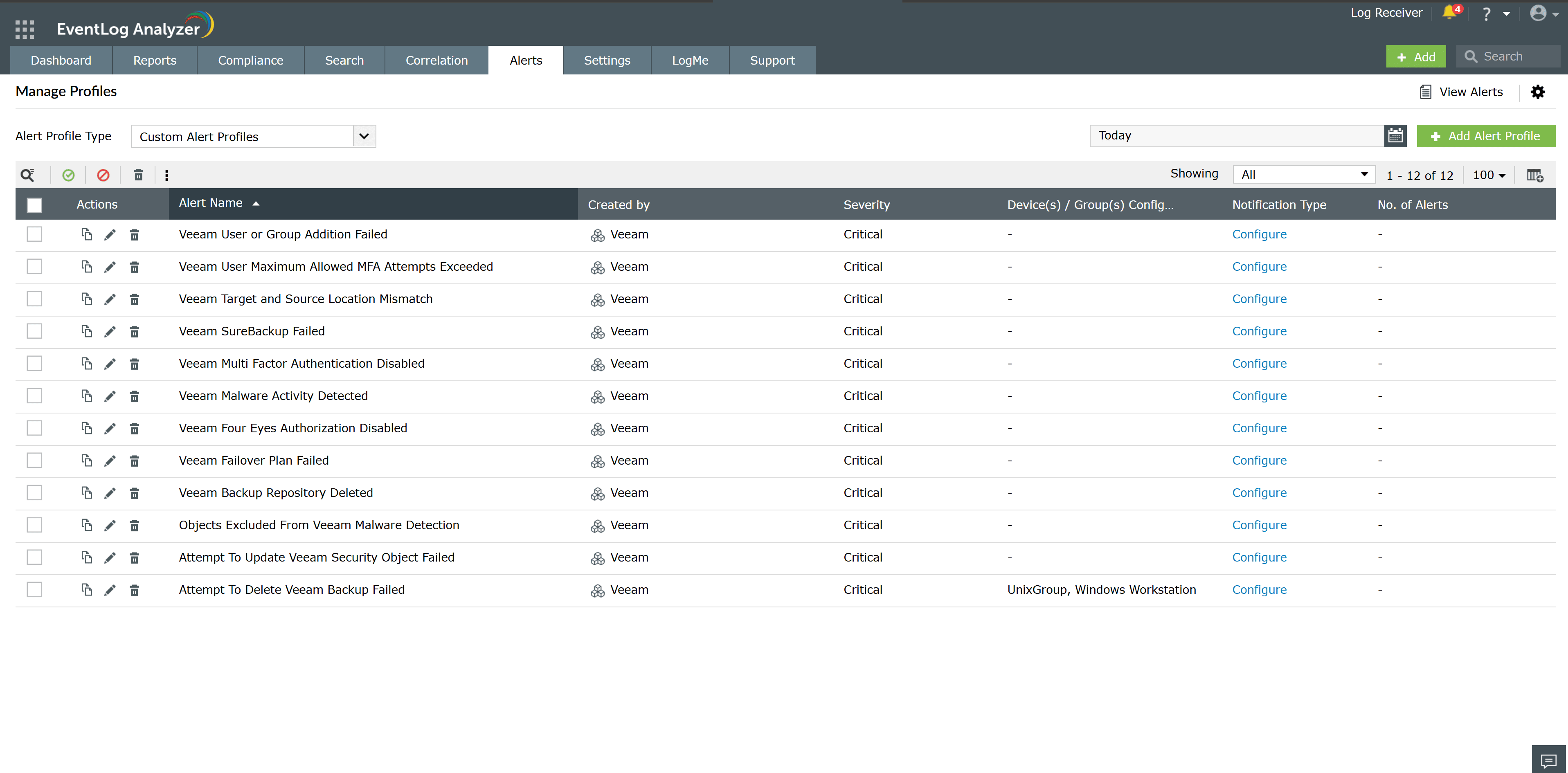The image size is (1568, 773).
Task: Delete the Veeam Failover Plan Failed profile
Action: click(x=135, y=461)
